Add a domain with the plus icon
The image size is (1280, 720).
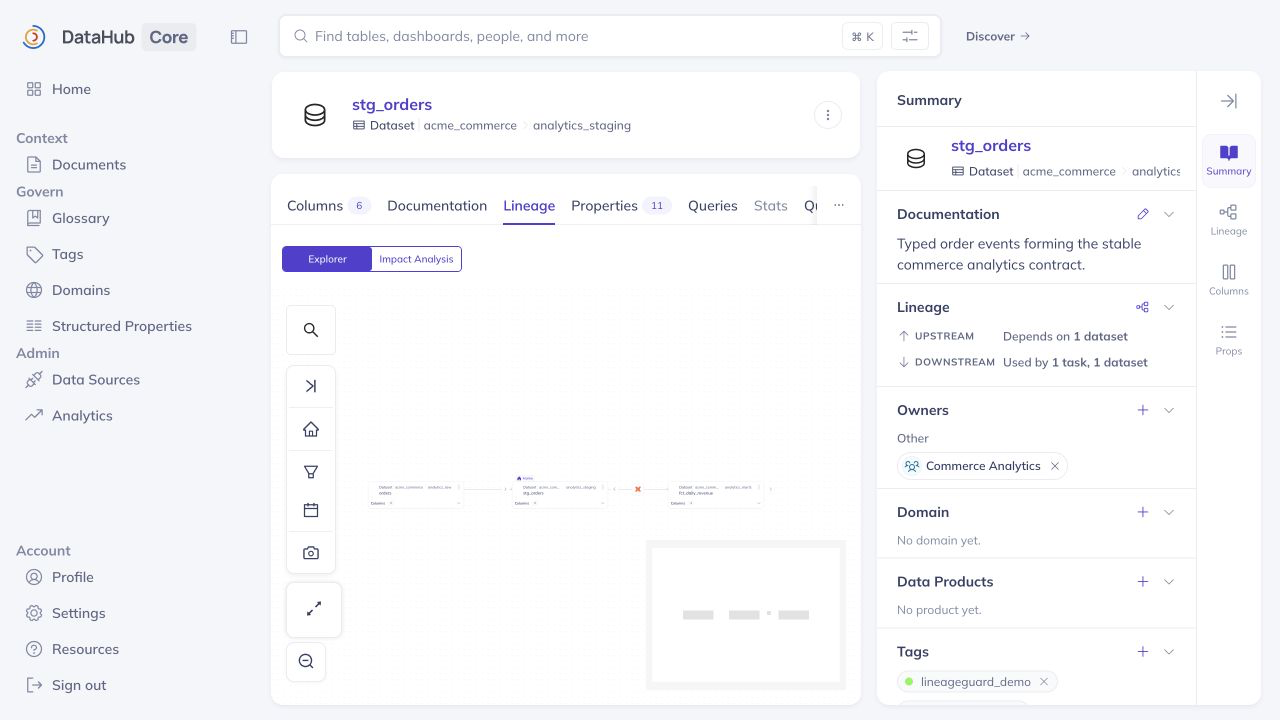[x=1143, y=512]
